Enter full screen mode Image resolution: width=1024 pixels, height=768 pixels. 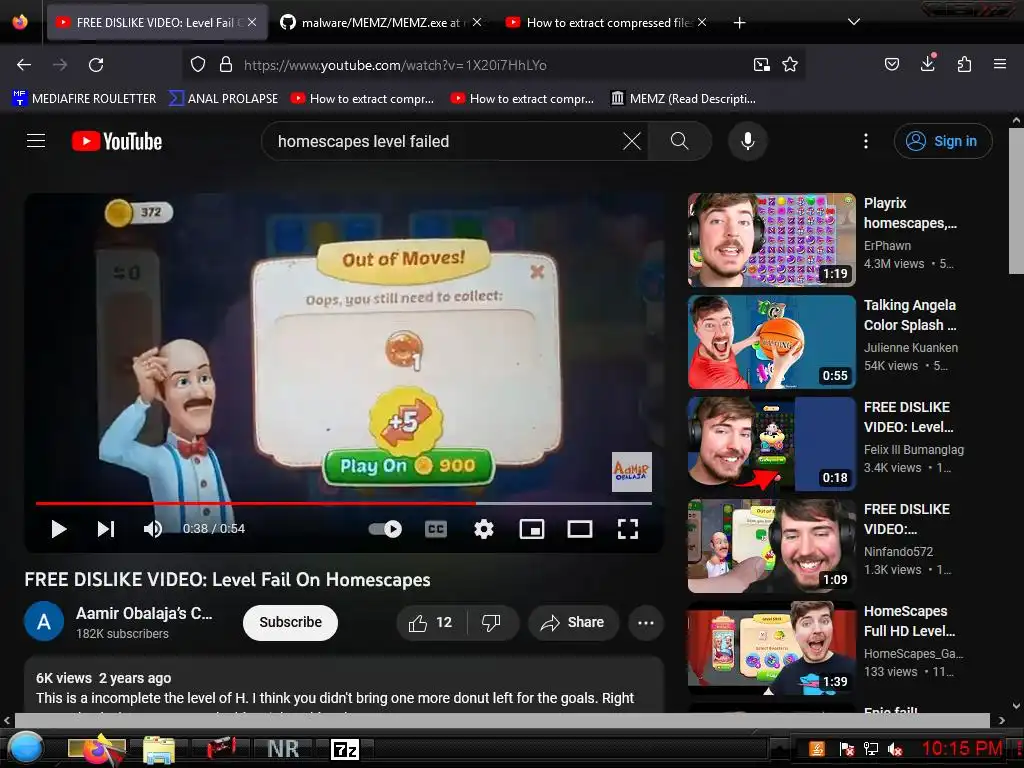[628, 529]
